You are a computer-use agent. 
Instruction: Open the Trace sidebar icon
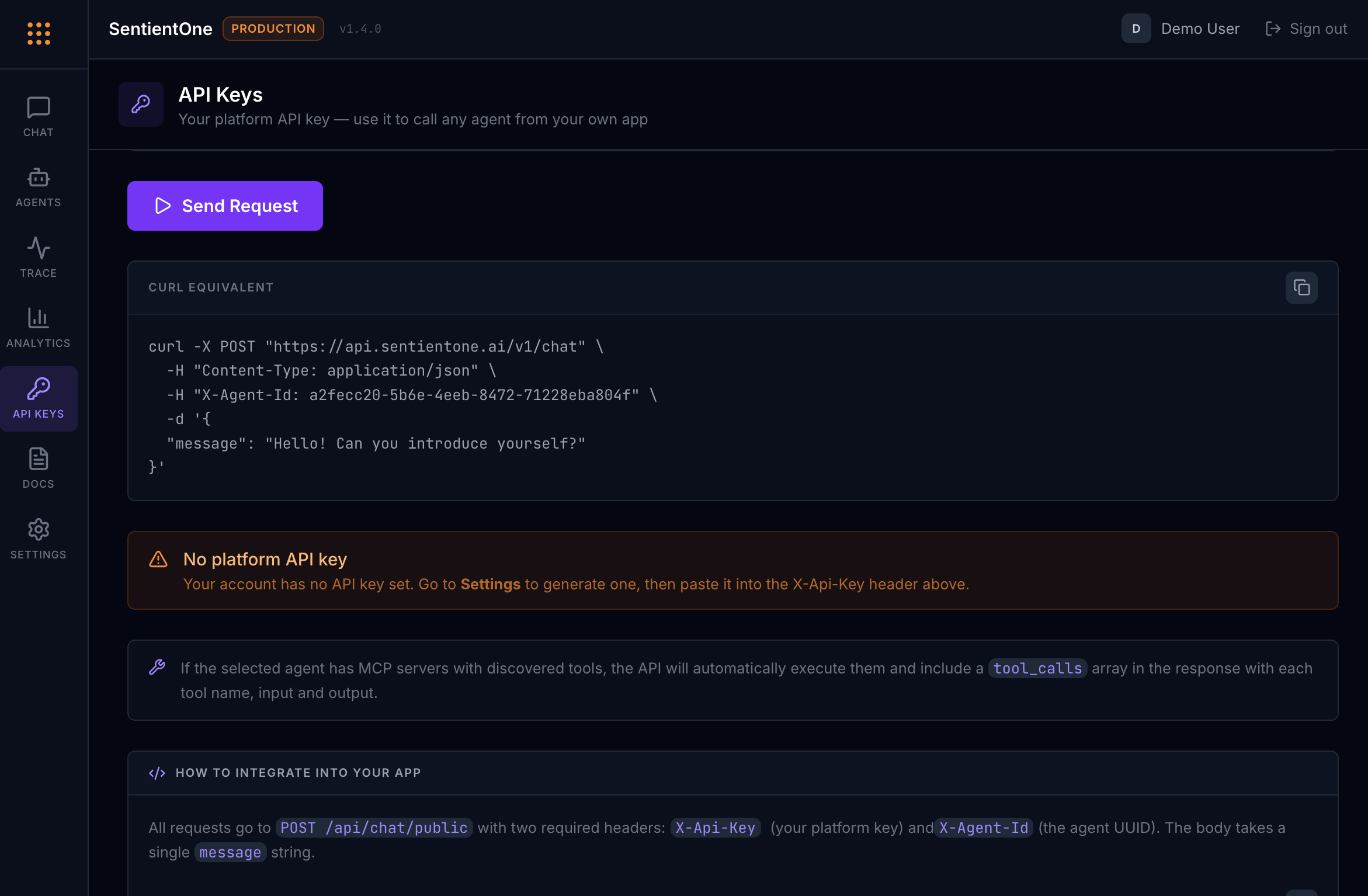pyautogui.click(x=38, y=256)
